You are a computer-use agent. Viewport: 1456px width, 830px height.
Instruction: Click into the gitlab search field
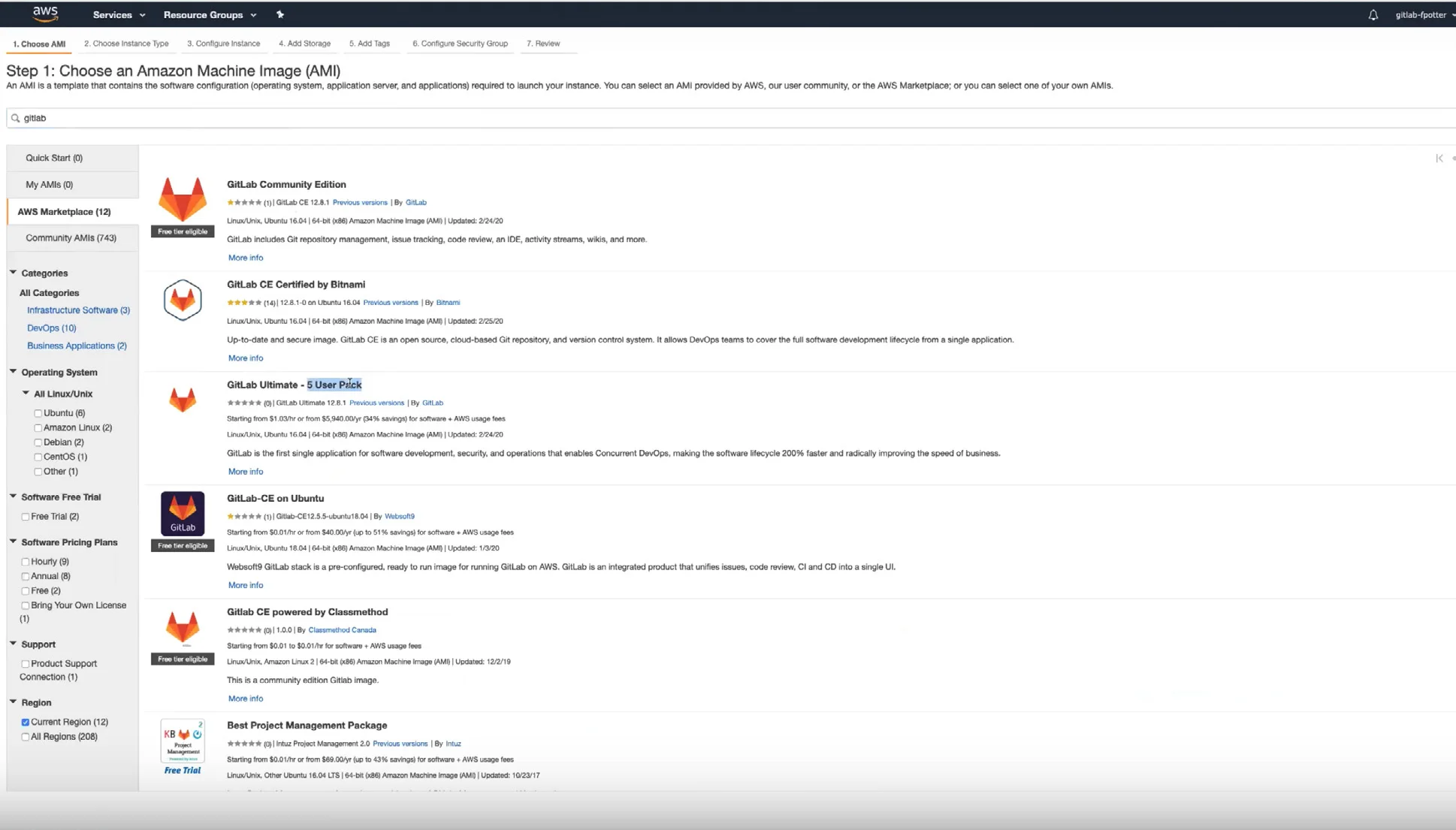coord(676,118)
